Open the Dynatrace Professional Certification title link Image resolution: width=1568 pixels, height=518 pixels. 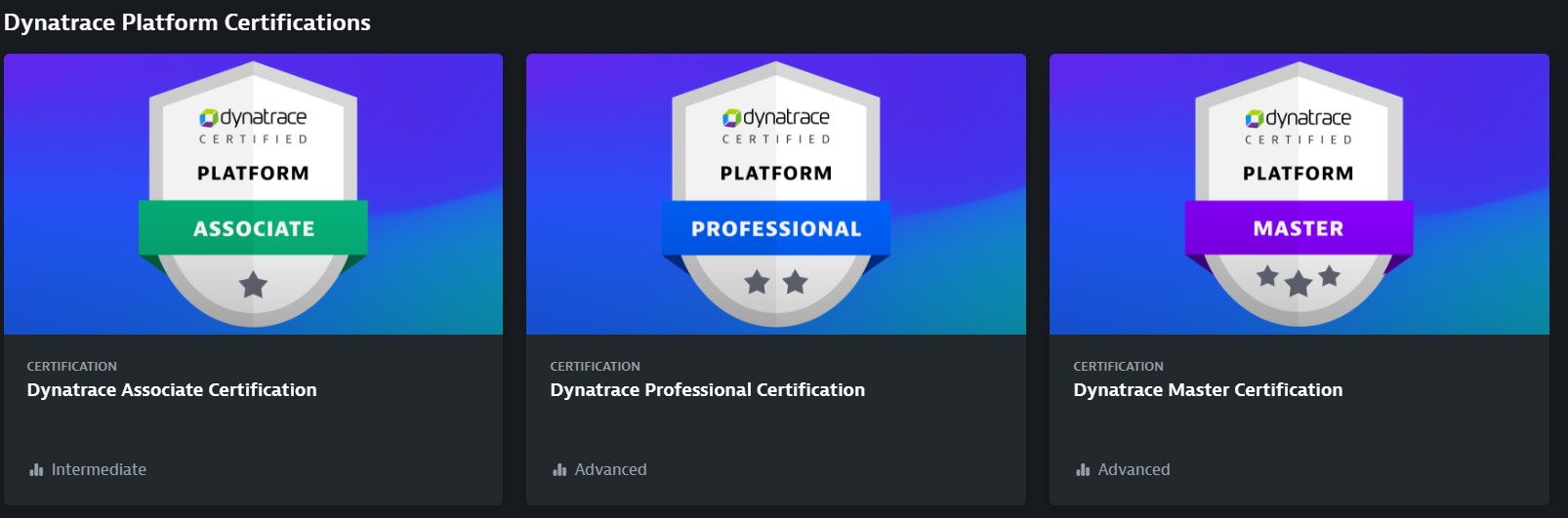707,390
